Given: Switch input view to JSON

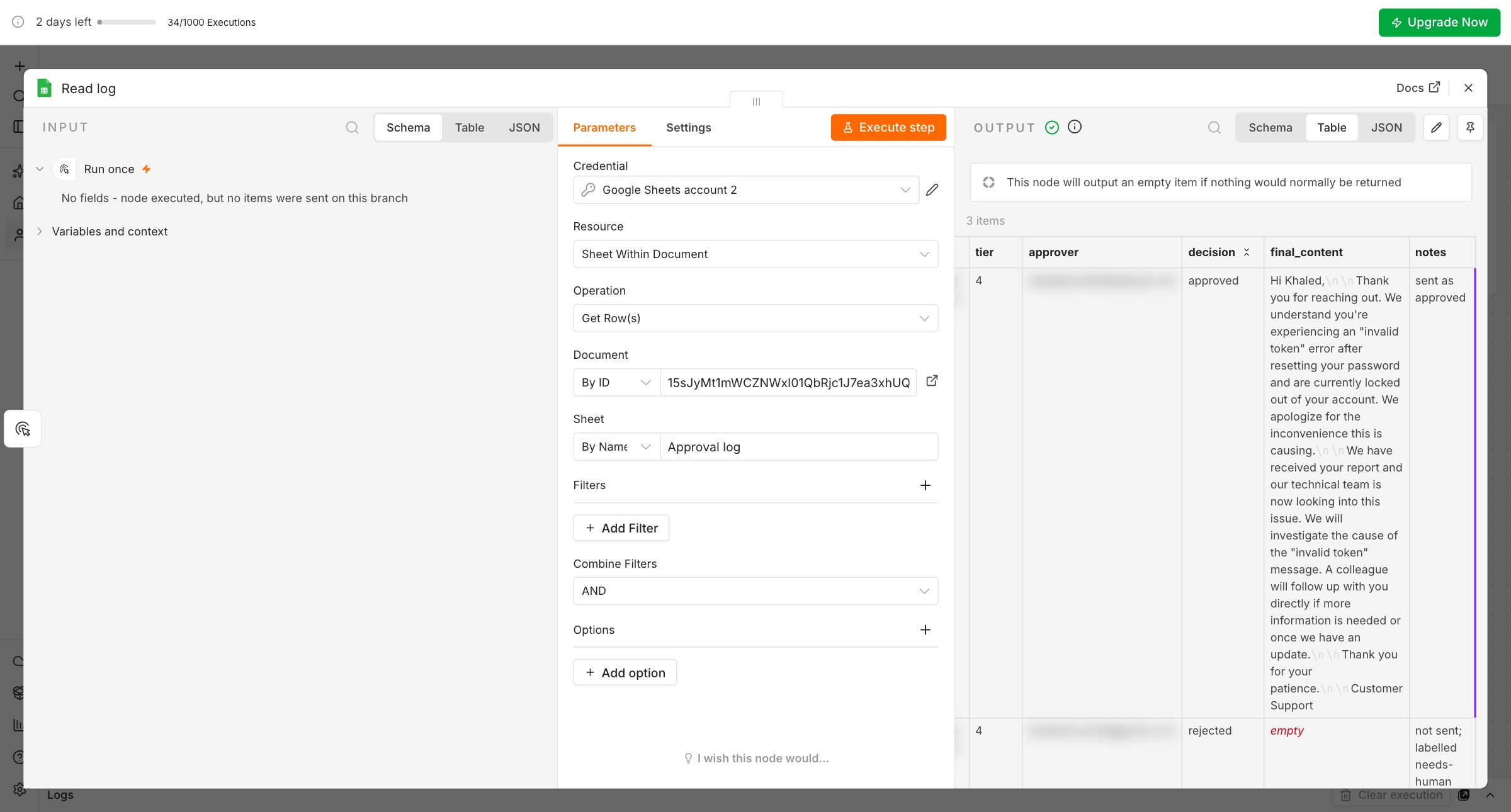Looking at the screenshot, I should tap(524, 128).
